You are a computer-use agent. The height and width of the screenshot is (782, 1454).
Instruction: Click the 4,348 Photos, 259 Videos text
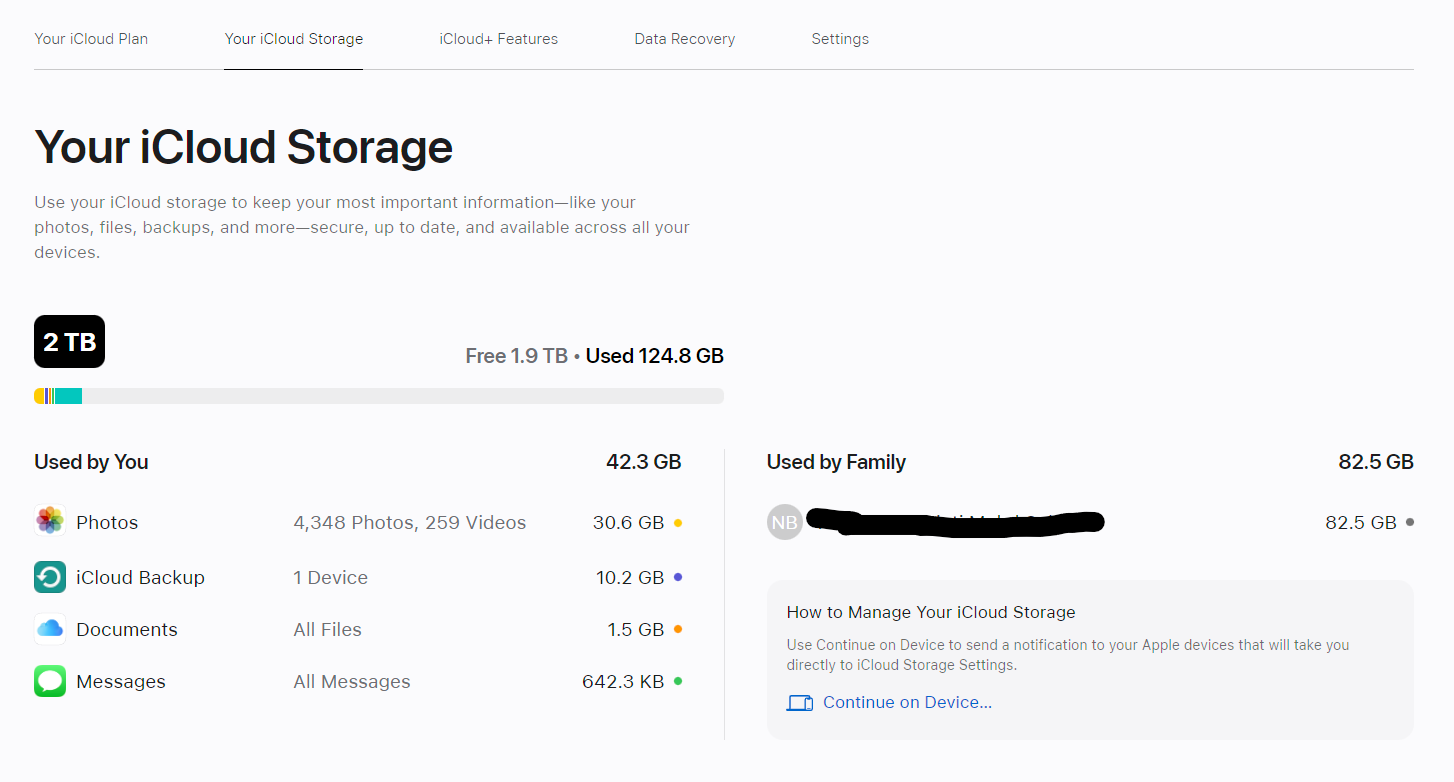click(410, 522)
